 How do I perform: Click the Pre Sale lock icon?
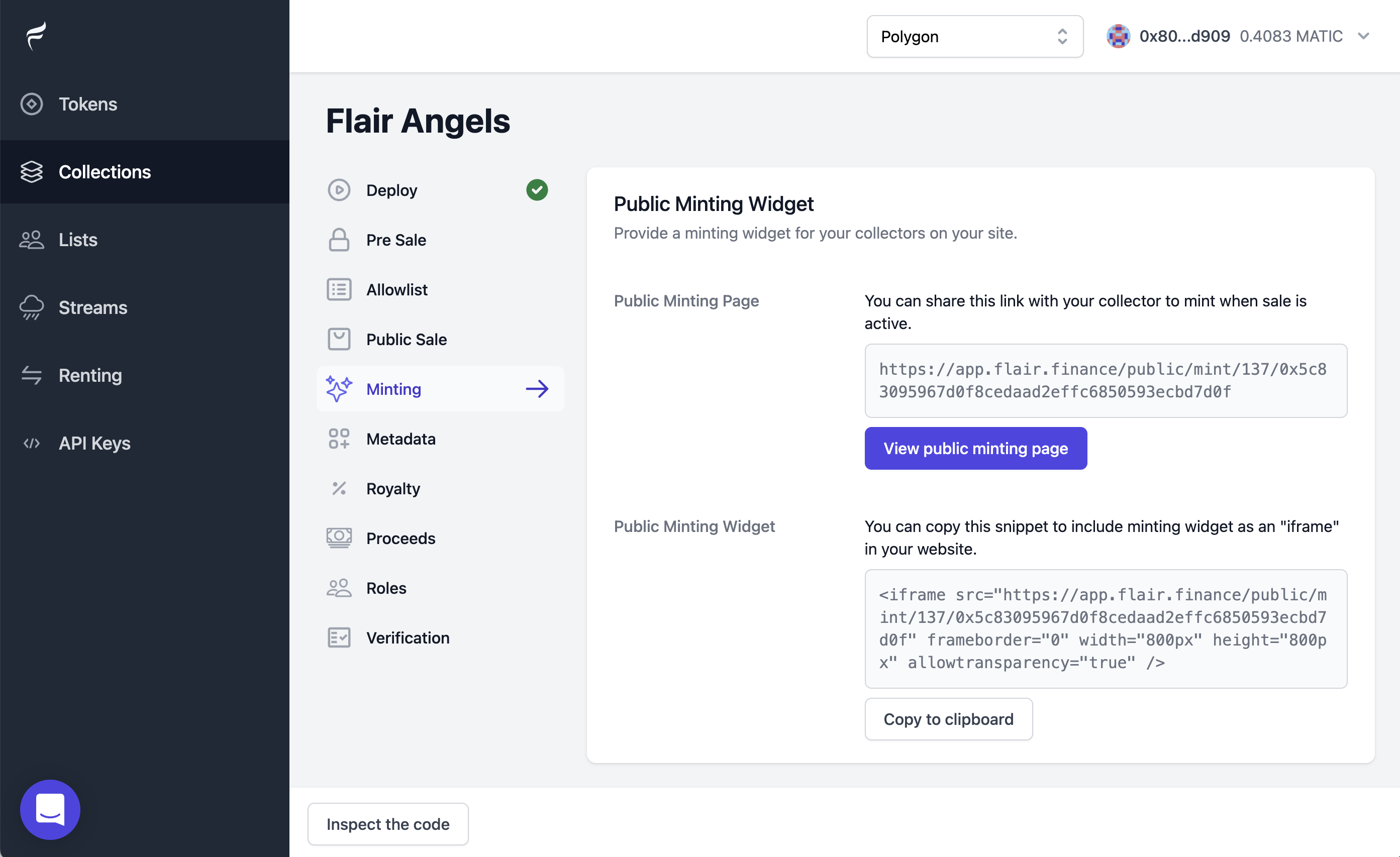(339, 240)
